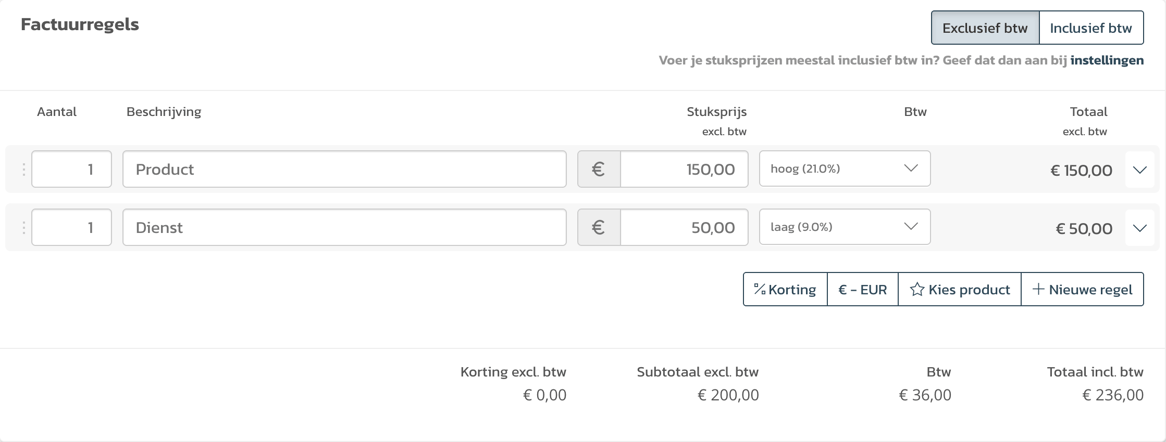Click the Dienst description field

344,227
